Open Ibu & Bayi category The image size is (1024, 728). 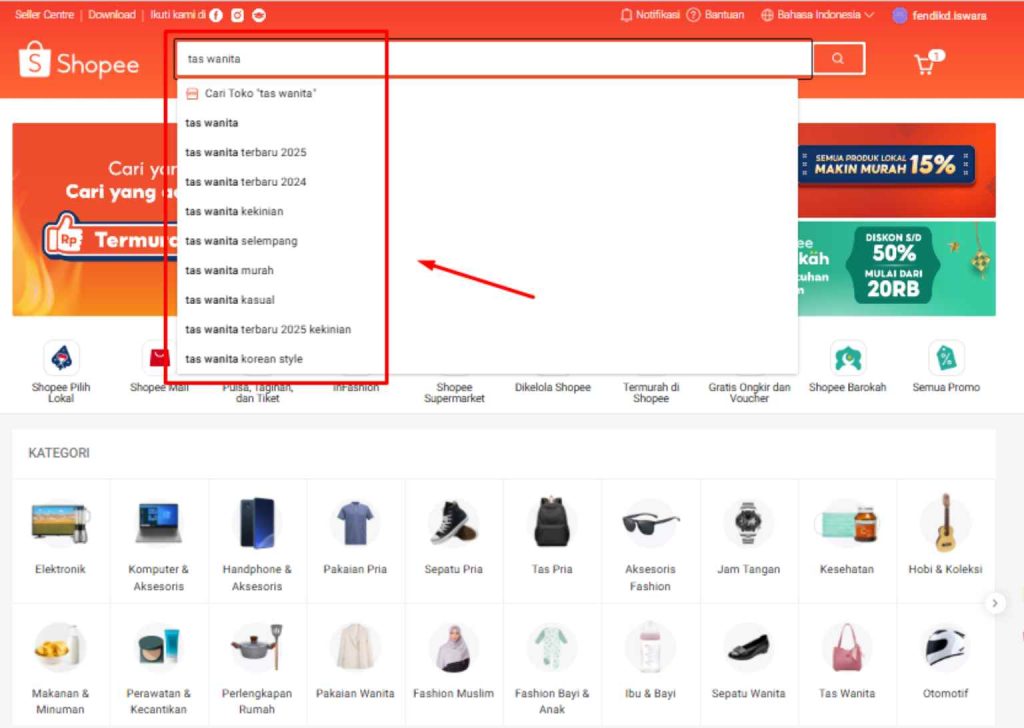(650, 666)
